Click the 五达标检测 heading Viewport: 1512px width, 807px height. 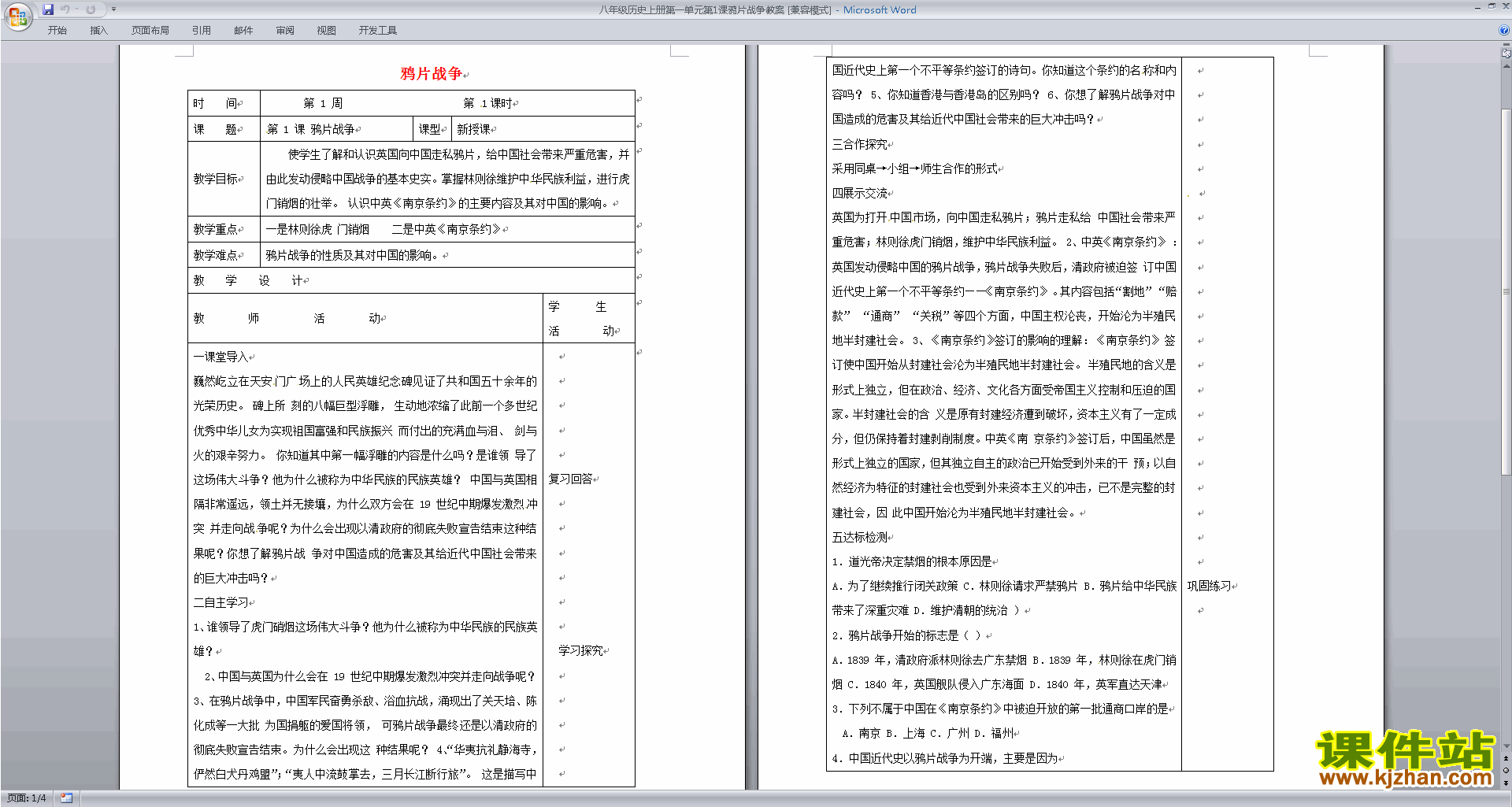(859, 537)
